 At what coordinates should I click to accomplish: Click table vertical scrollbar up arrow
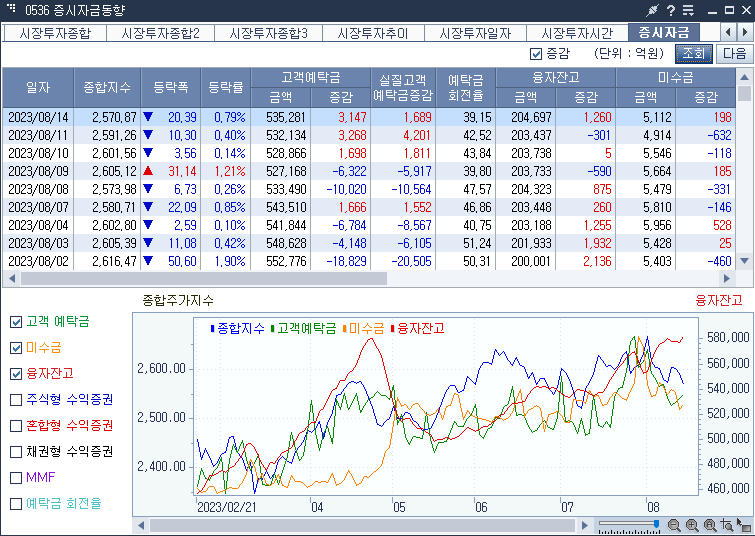tap(744, 77)
